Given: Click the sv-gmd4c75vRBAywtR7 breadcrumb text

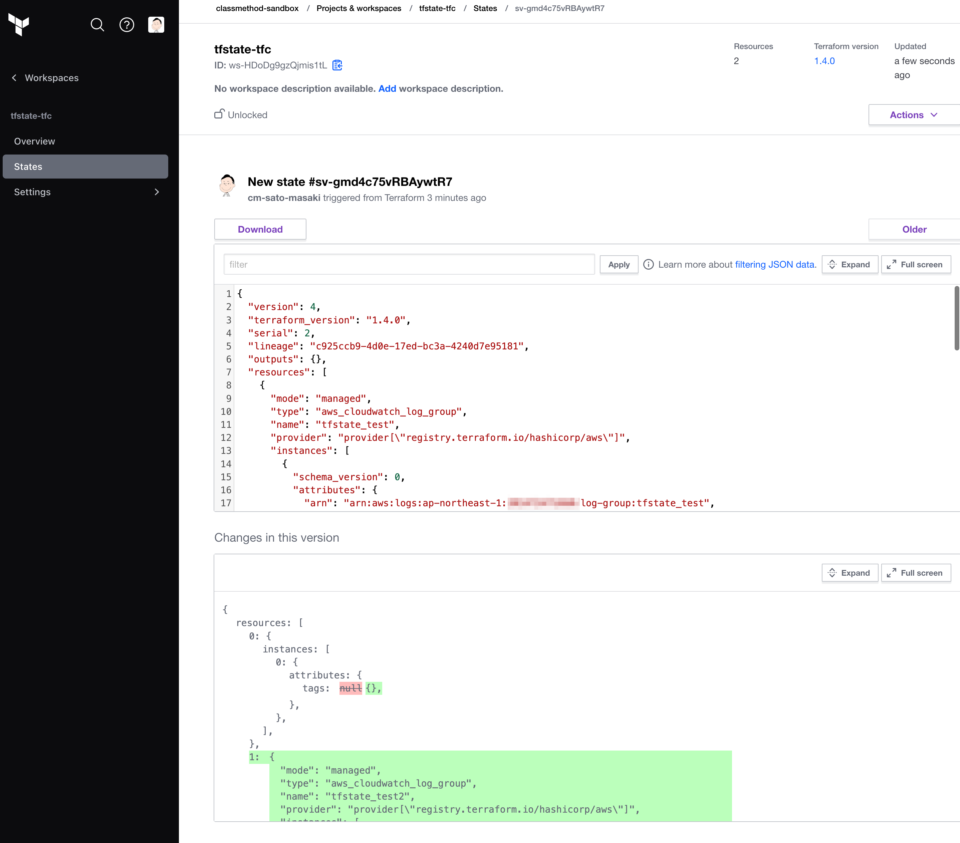Looking at the screenshot, I should tap(559, 8).
